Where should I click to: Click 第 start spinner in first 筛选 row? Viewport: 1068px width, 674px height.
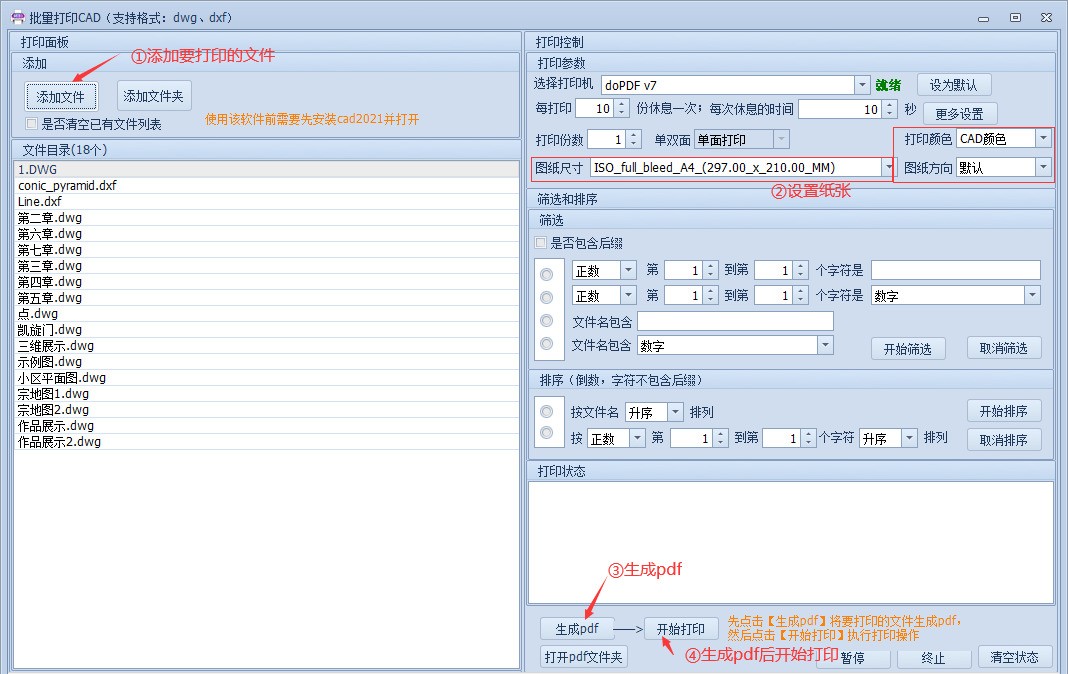[691, 270]
